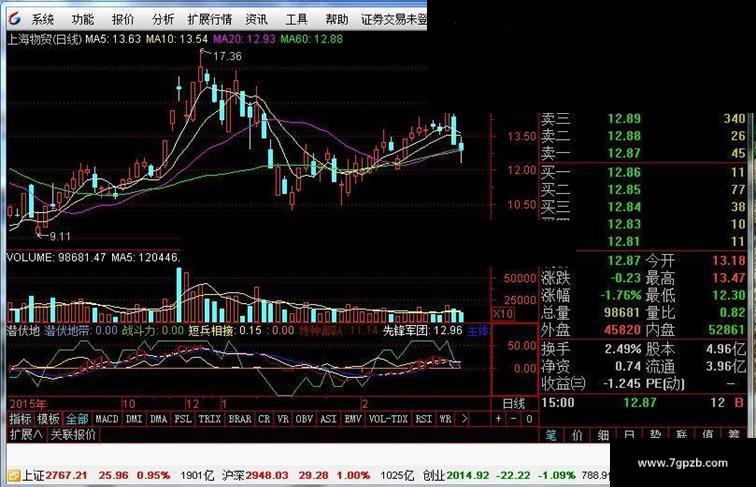Switch to the 模板 tab
This screenshot has width=756, height=487.
pyautogui.click(x=48, y=419)
